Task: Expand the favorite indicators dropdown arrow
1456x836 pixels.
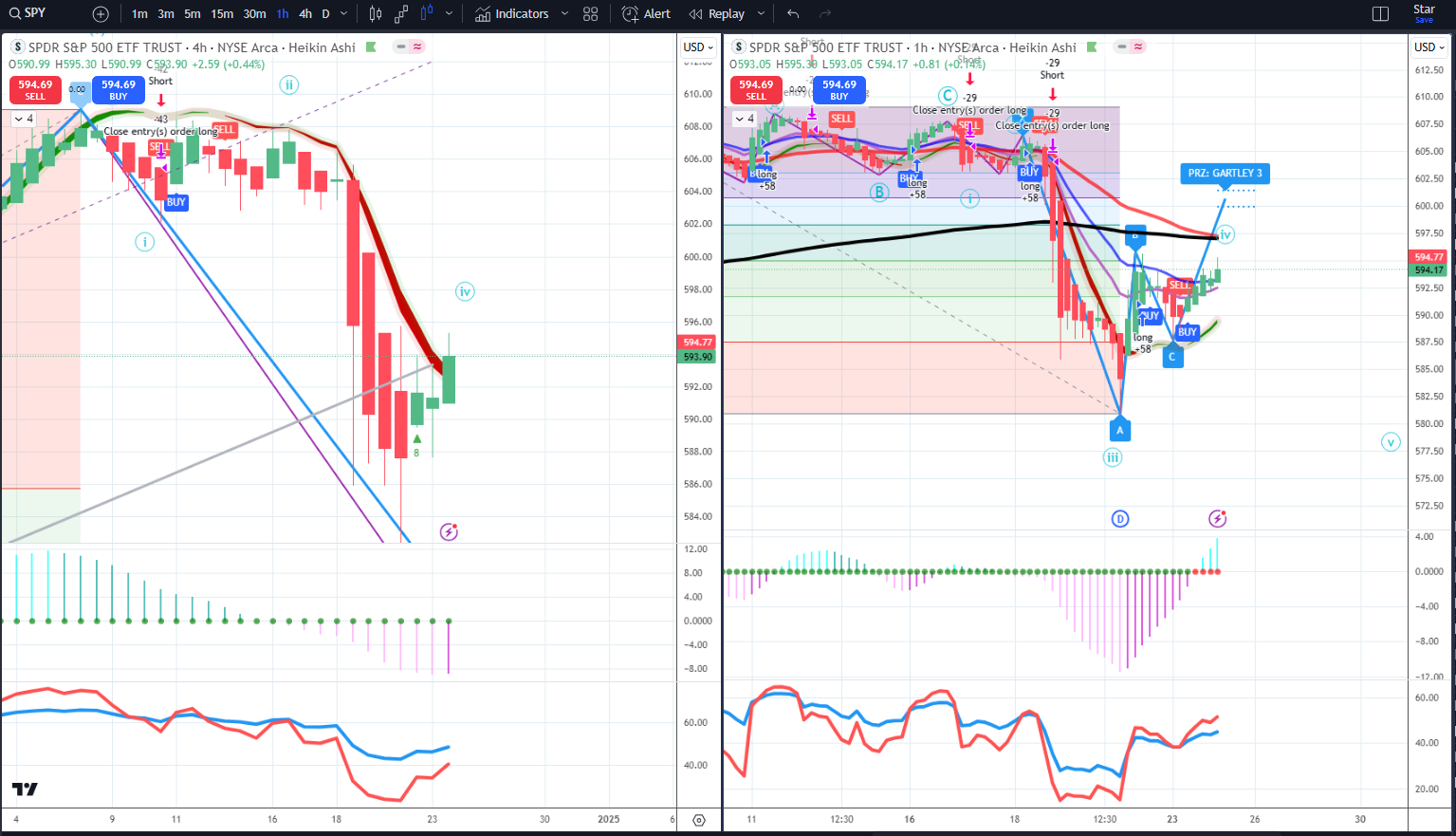Action: (564, 14)
